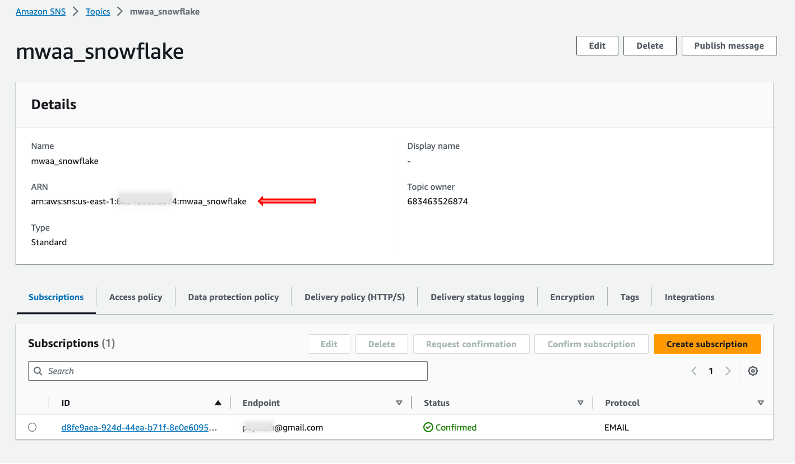Screen dimensions: 795x464
Task: Open Amazon SNS breadcrumb link
Action: click(41, 12)
